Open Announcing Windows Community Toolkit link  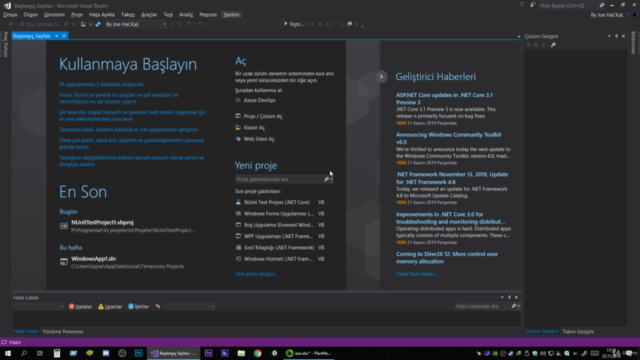click(x=449, y=138)
